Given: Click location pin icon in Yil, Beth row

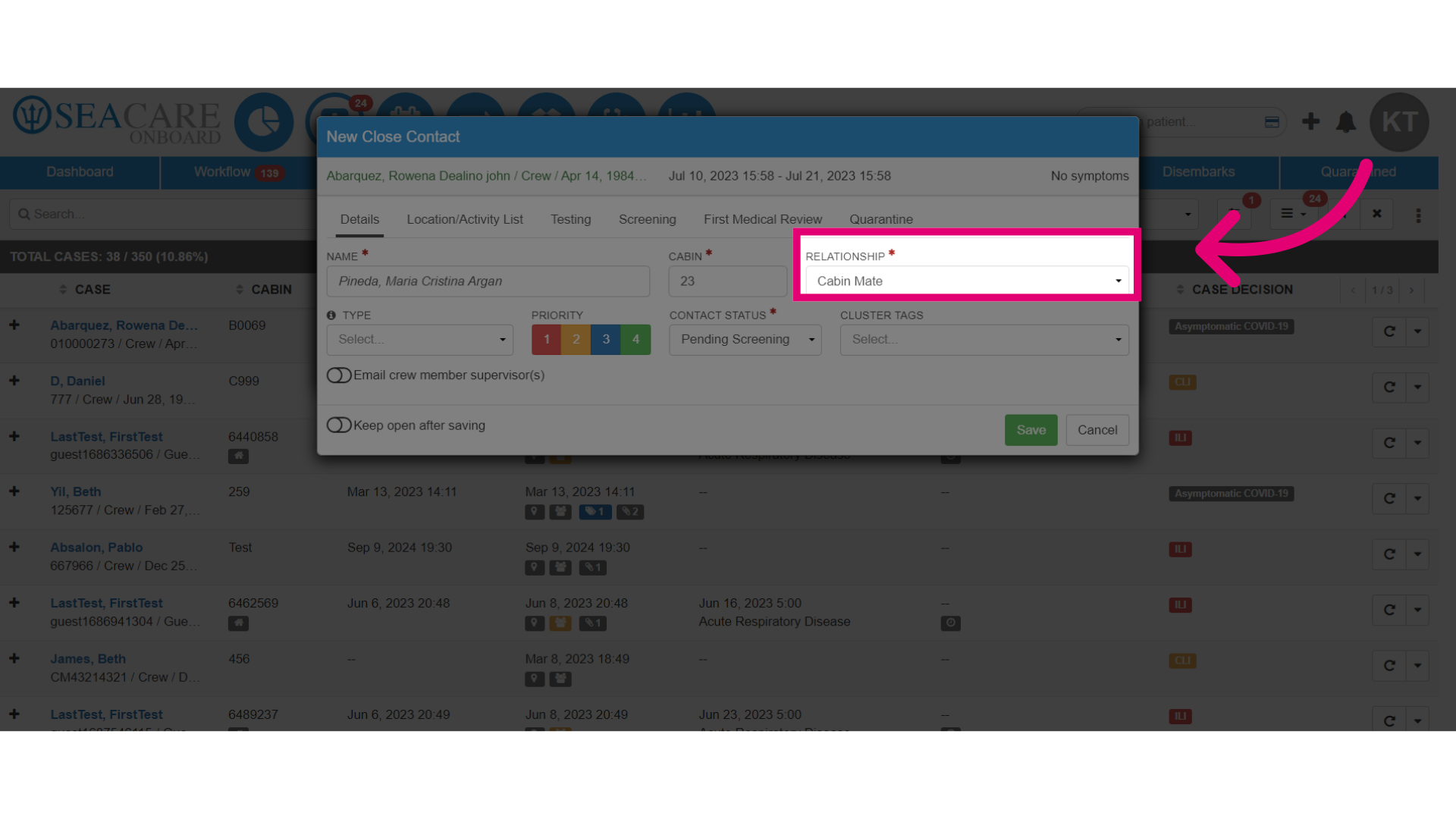Looking at the screenshot, I should pos(535,512).
